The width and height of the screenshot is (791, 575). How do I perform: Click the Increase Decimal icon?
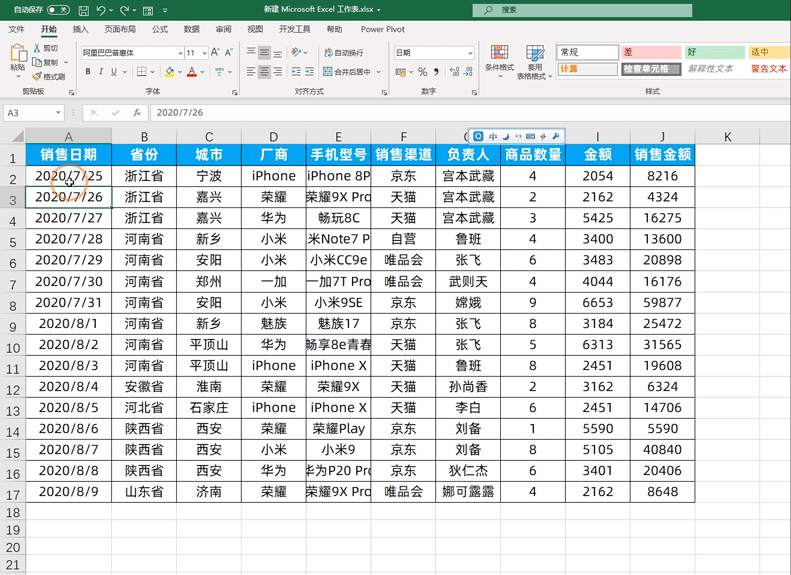(x=454, y=72)
